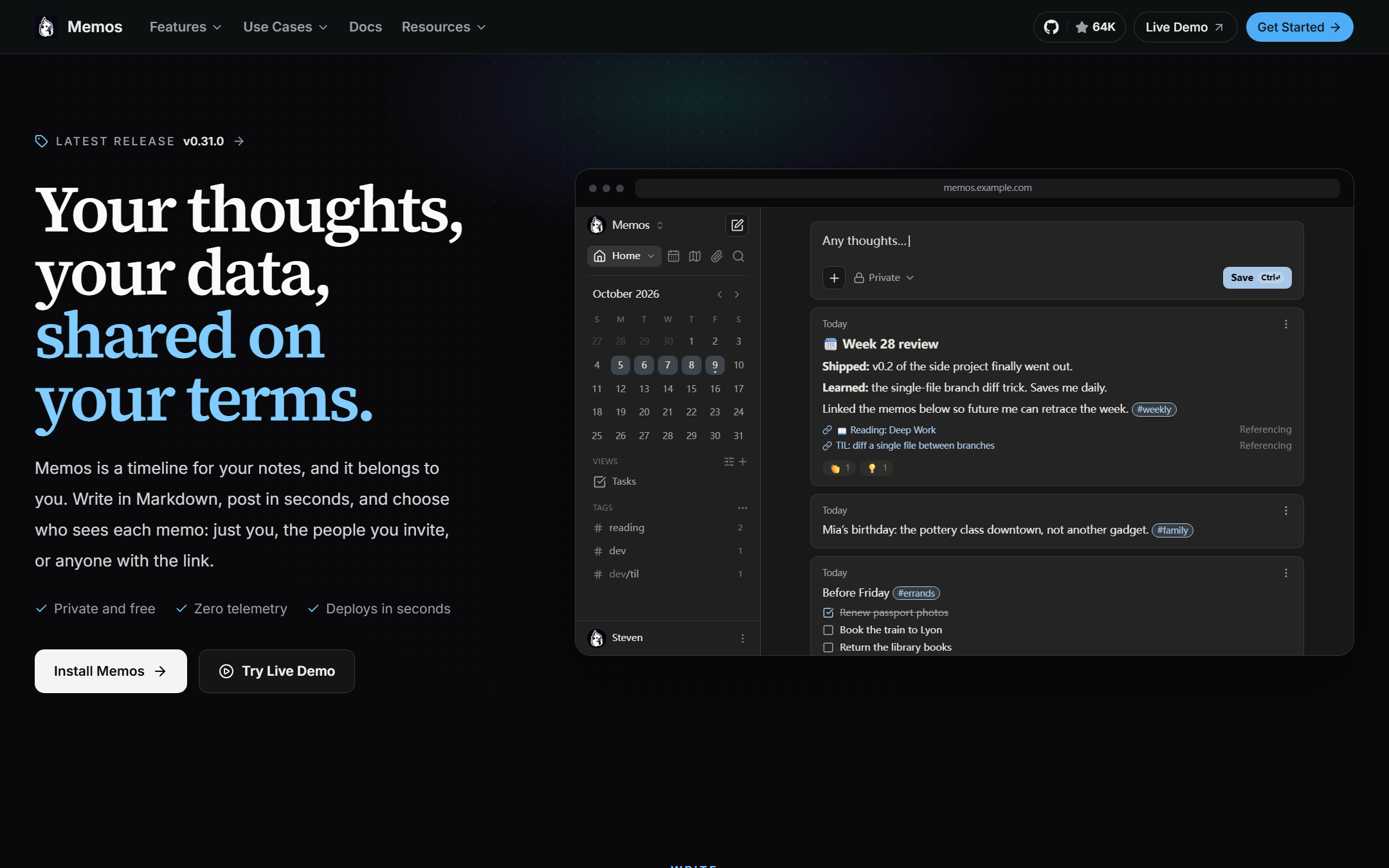The width and height of the screenshot is (1389, 868).
Task: Open Mia's birthday memo options menu
Action: (x=1286, y=511)
